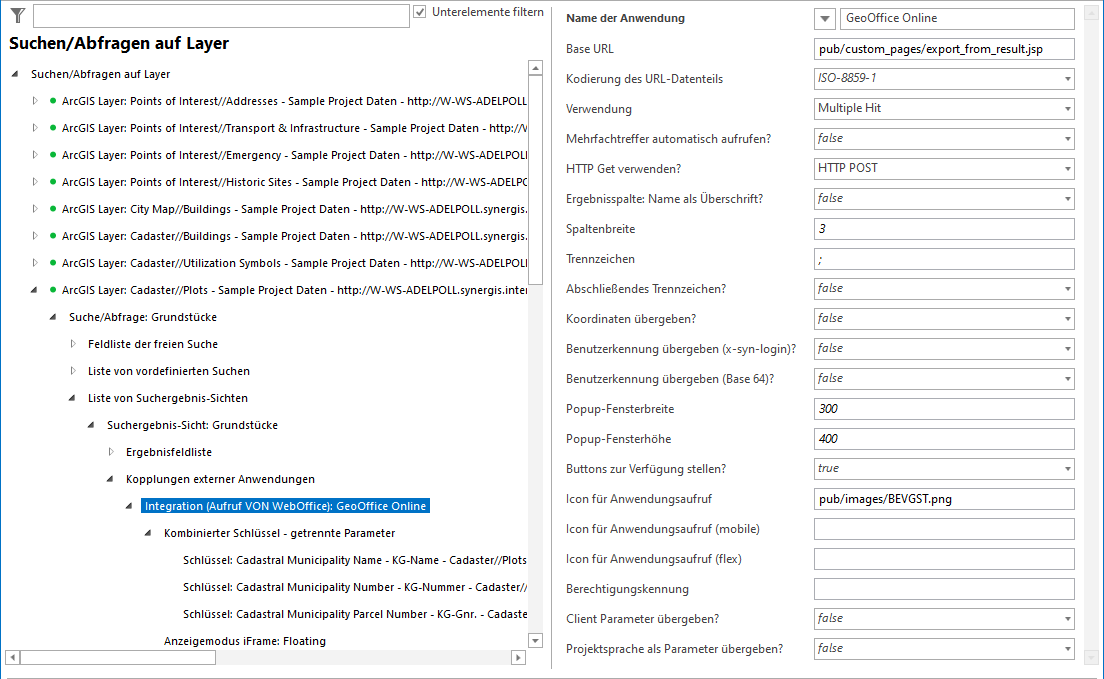Open the Verwendung dropdown showing Multiple Hit

pos(1066,108)
